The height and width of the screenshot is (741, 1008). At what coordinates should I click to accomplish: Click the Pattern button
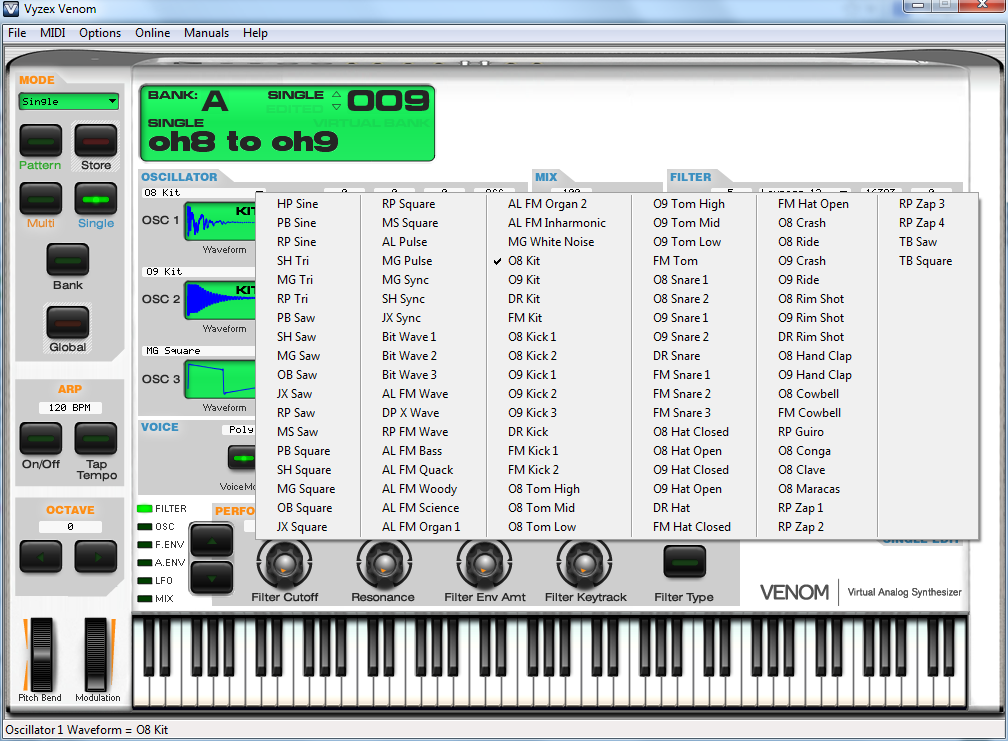40,141
